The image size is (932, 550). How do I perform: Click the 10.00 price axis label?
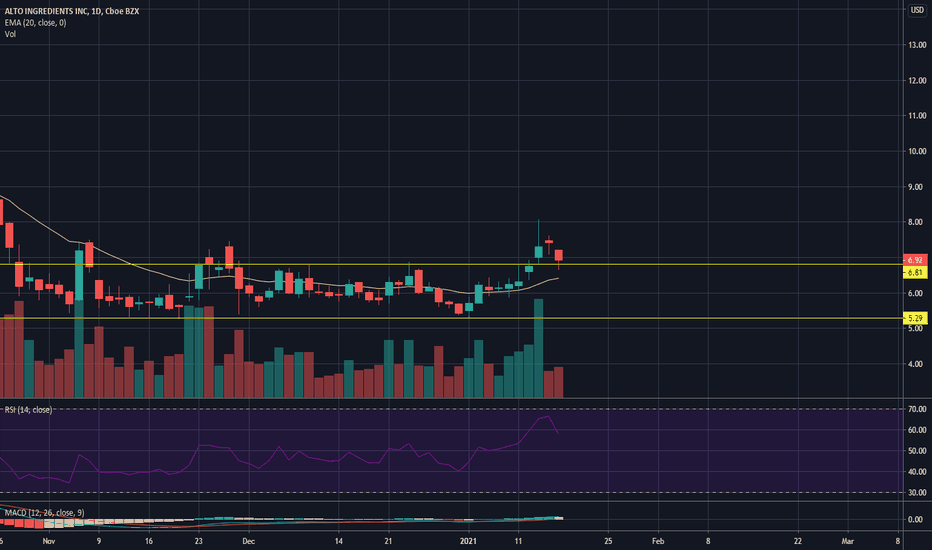(917, 151)
